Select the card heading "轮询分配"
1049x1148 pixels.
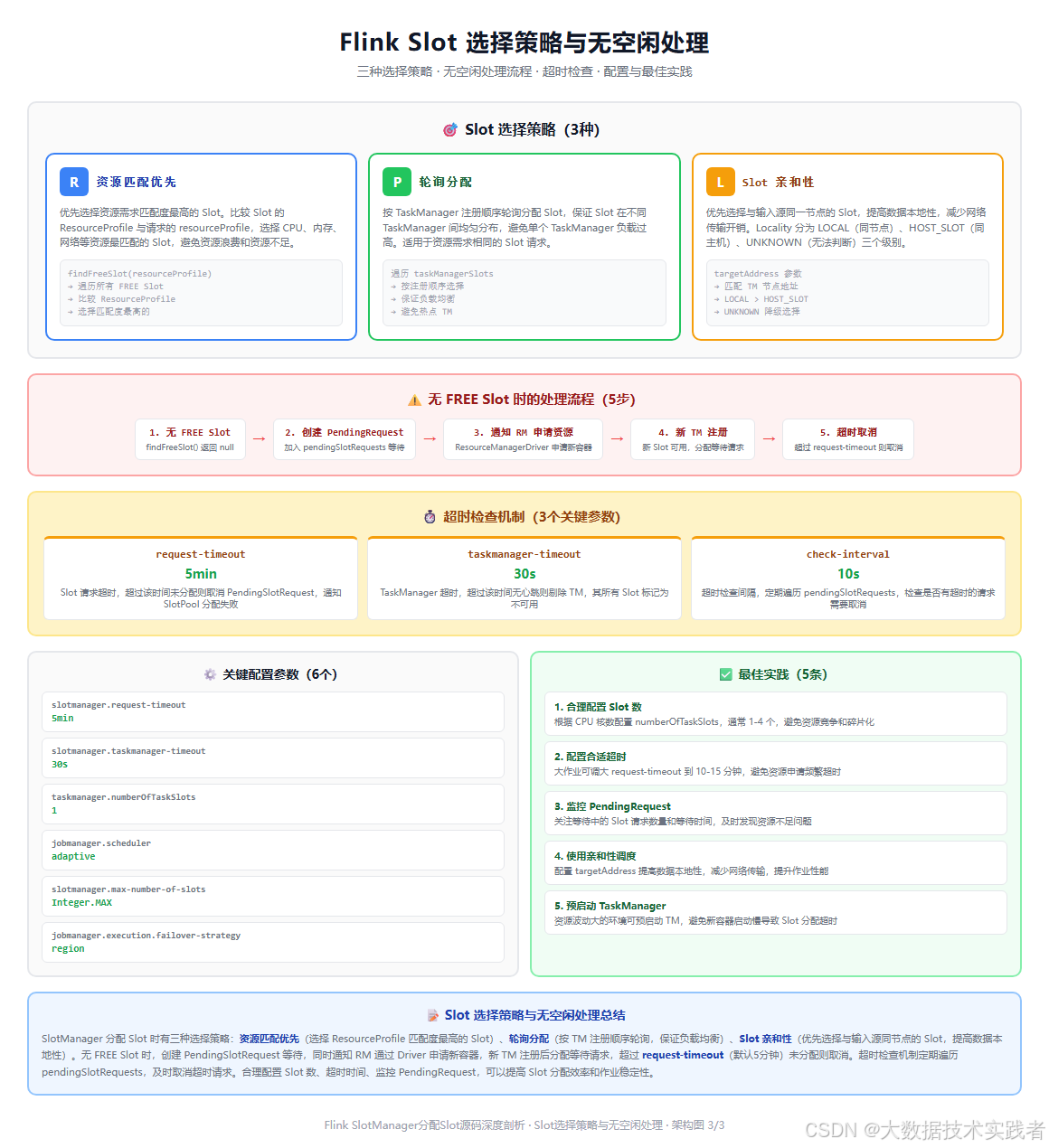click(x=446, y=182)
